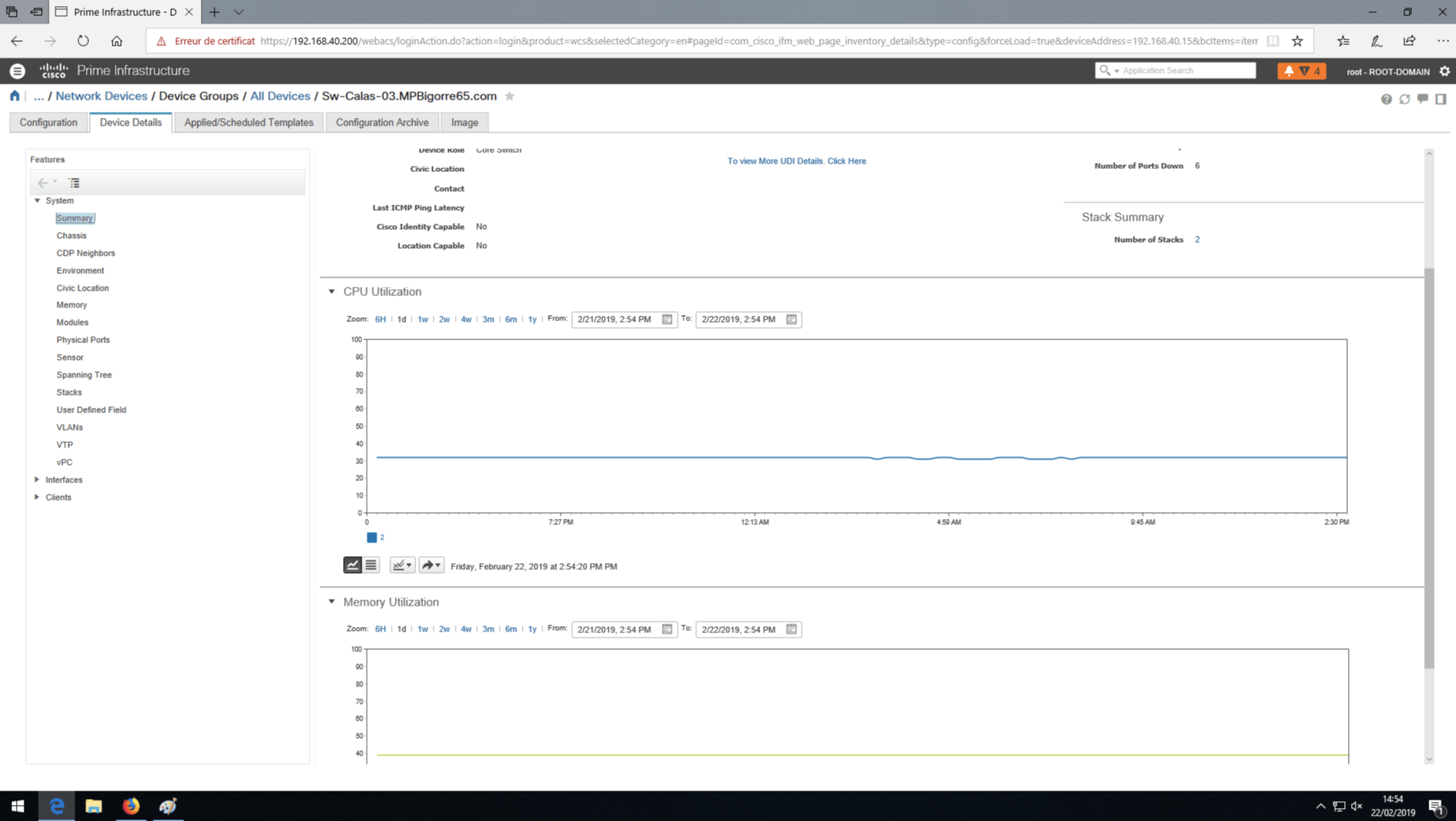Viewport: 1456px width, 821px height.
Task: Open the alarm summary badge showing 4
Action: [x=1302, y=71]
